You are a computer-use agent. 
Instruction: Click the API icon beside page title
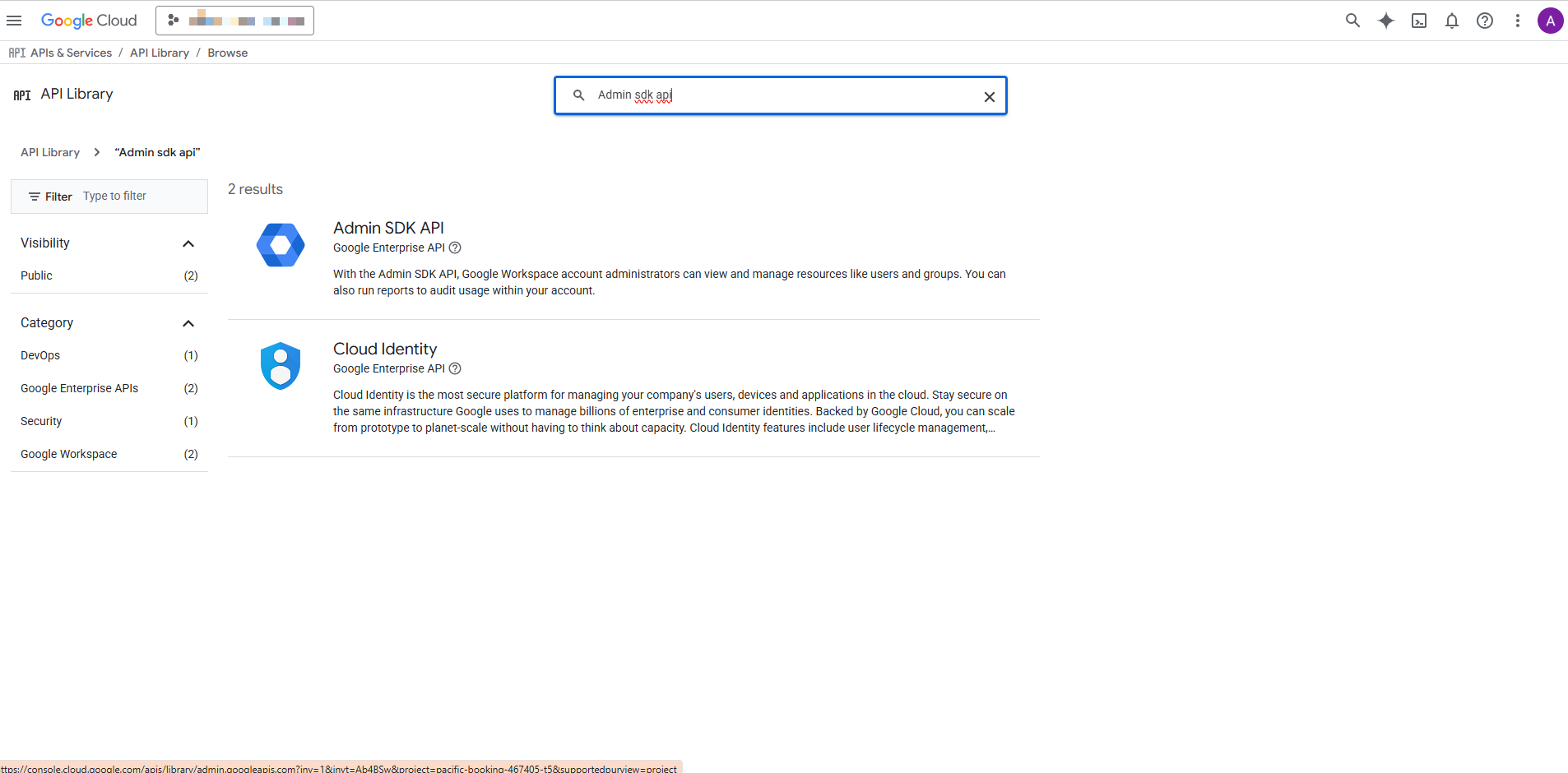(x=22, y=95)
